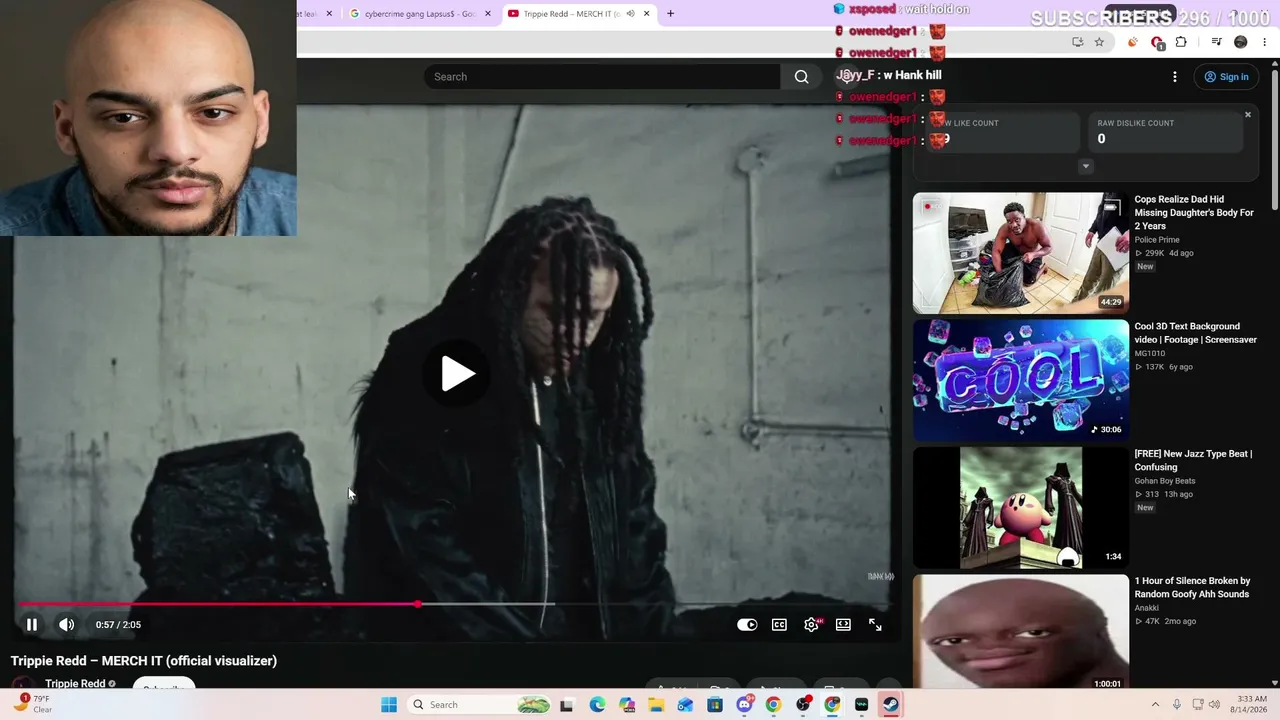Turn on closed captions CC button
This screenshot has width=1280, height=720.
(x=779, y=625)
